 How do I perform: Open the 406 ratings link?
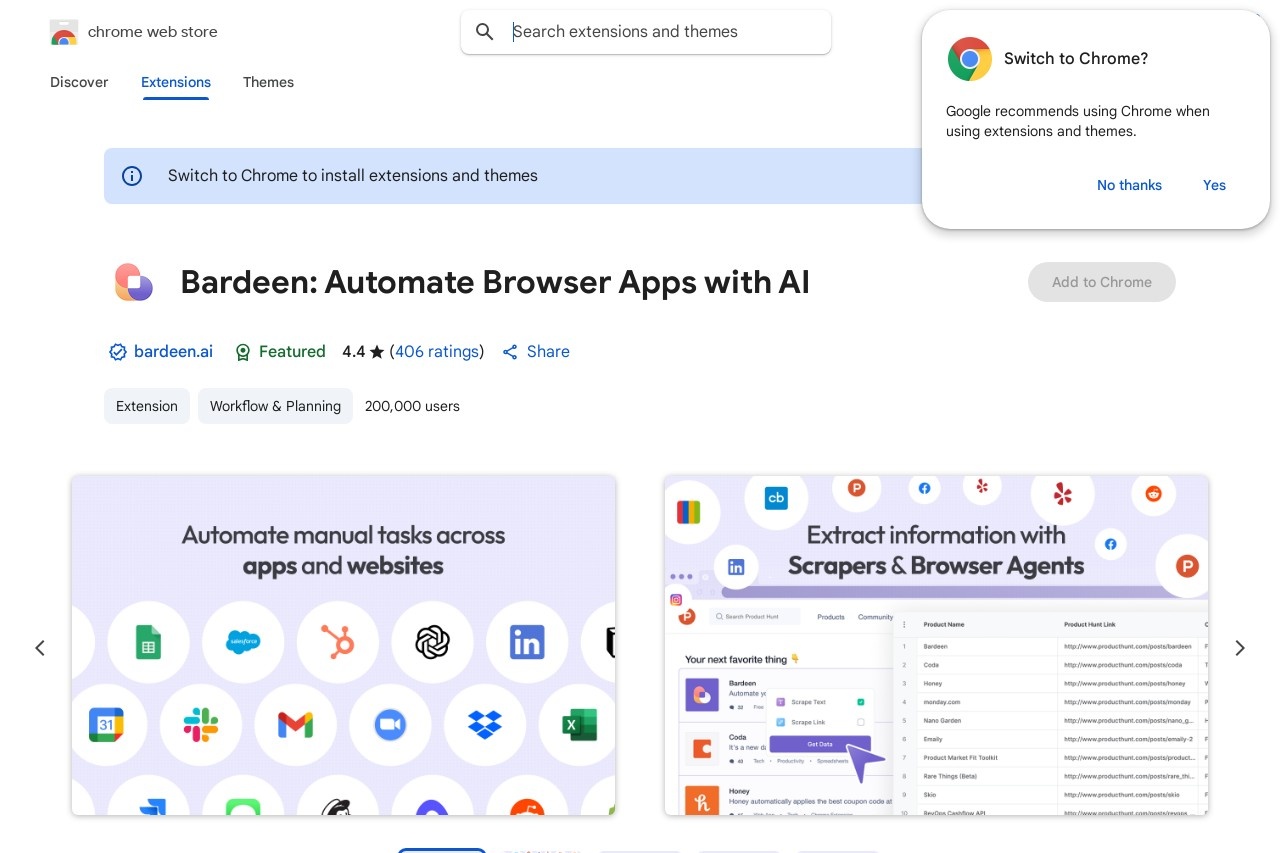pyautogui.click(x=437, y=352)
